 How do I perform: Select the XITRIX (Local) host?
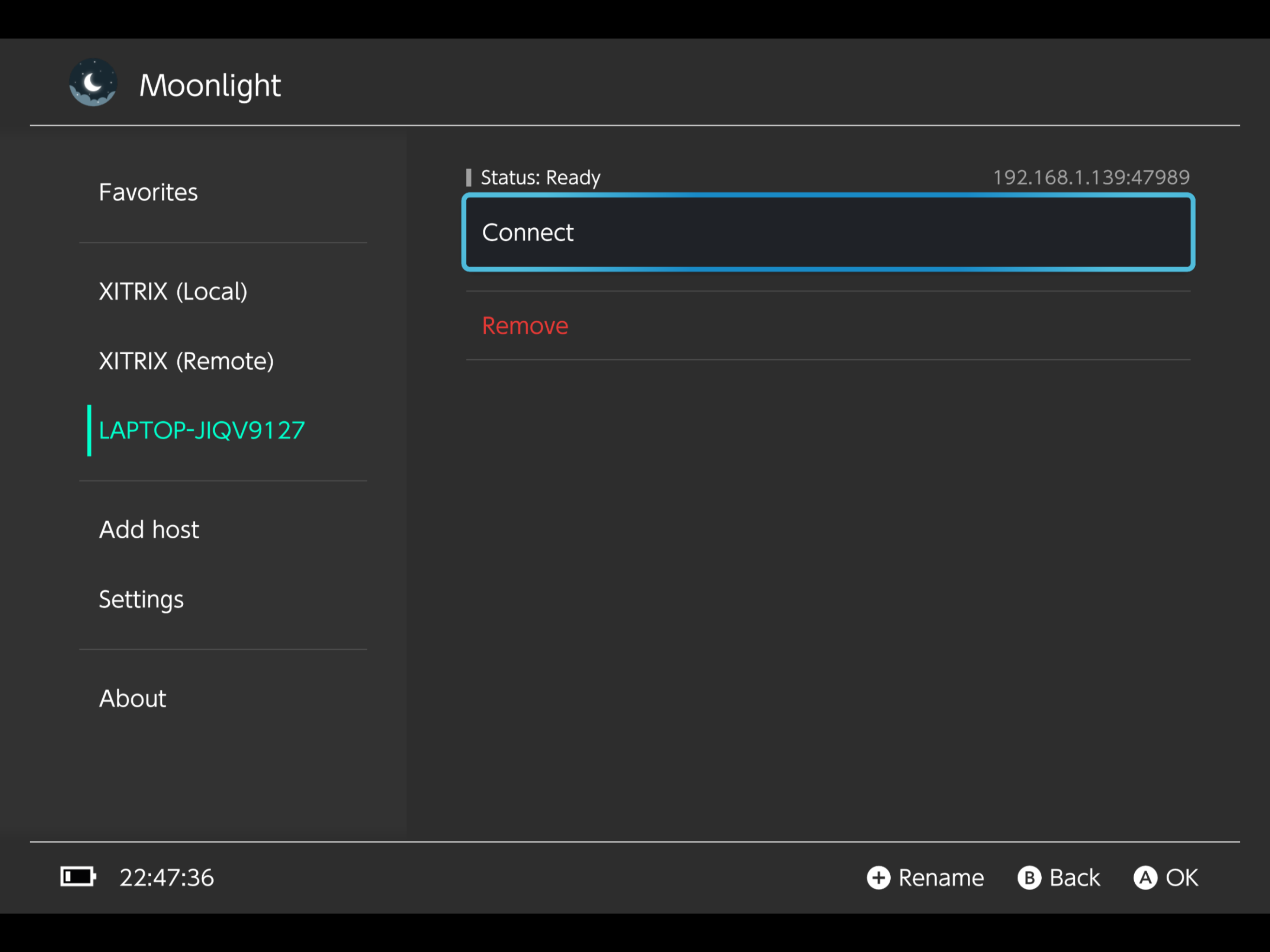223,291
